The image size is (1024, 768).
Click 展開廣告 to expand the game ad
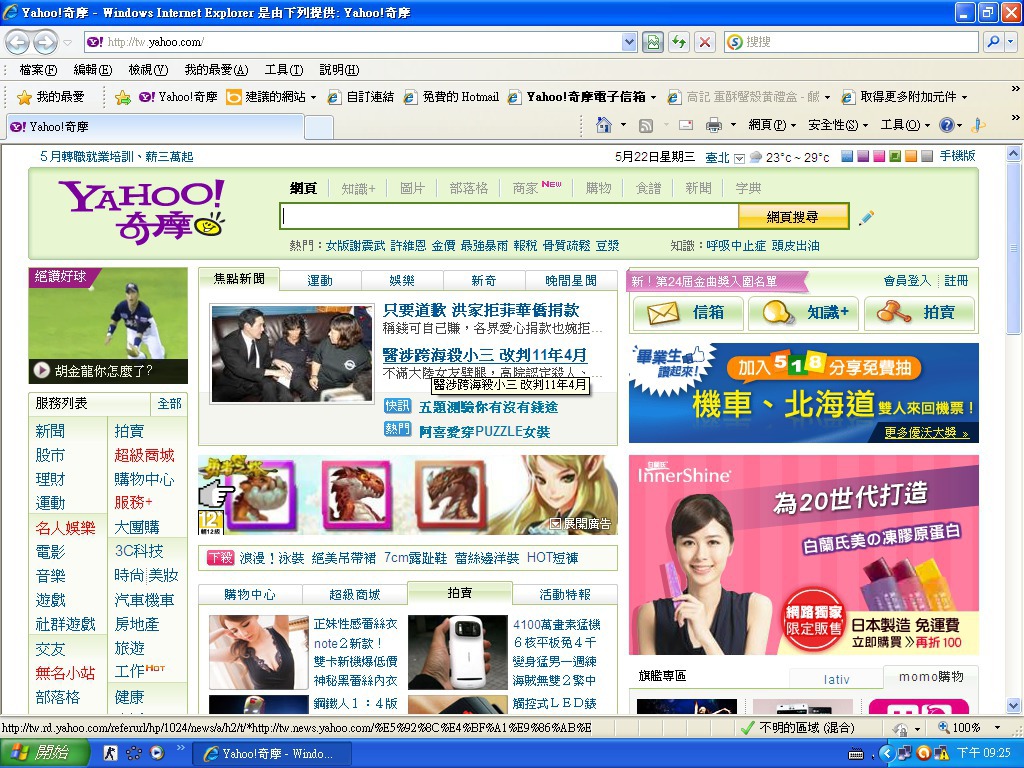(x=581, y=524)
